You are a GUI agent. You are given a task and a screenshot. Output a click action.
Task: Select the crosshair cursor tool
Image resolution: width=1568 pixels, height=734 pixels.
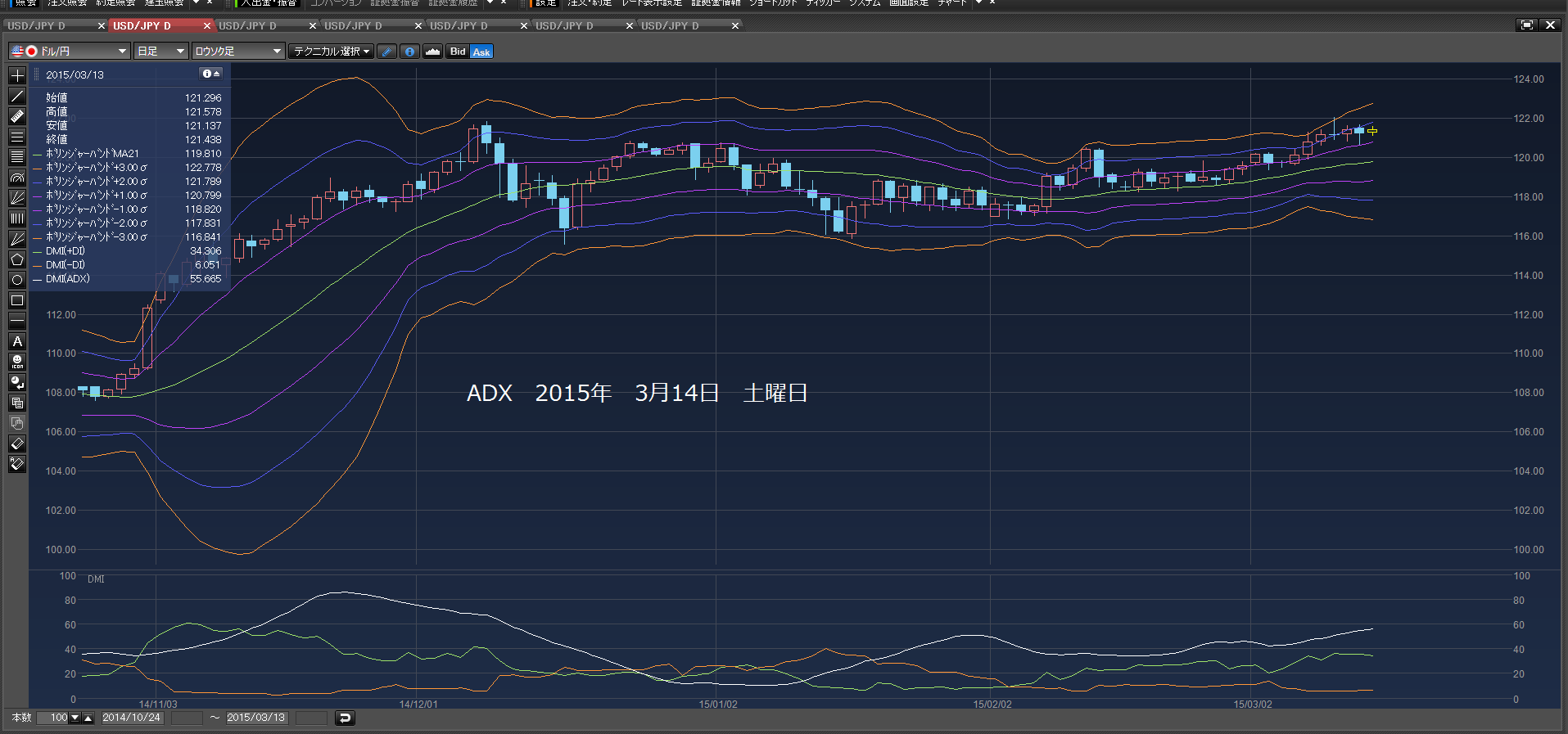pyautogui.click(x=16, y=75)
